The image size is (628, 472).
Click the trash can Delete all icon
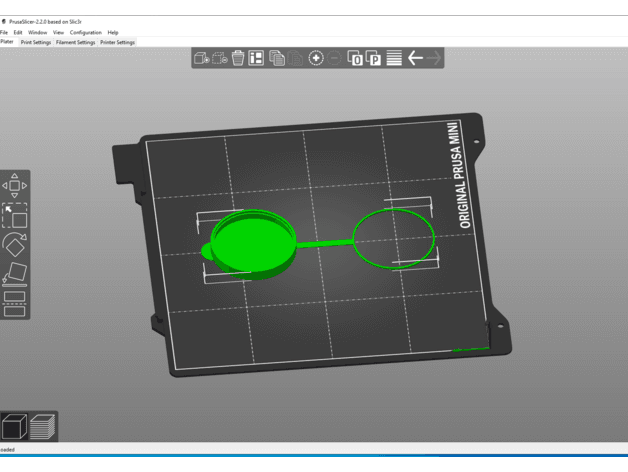pos(238,58)
